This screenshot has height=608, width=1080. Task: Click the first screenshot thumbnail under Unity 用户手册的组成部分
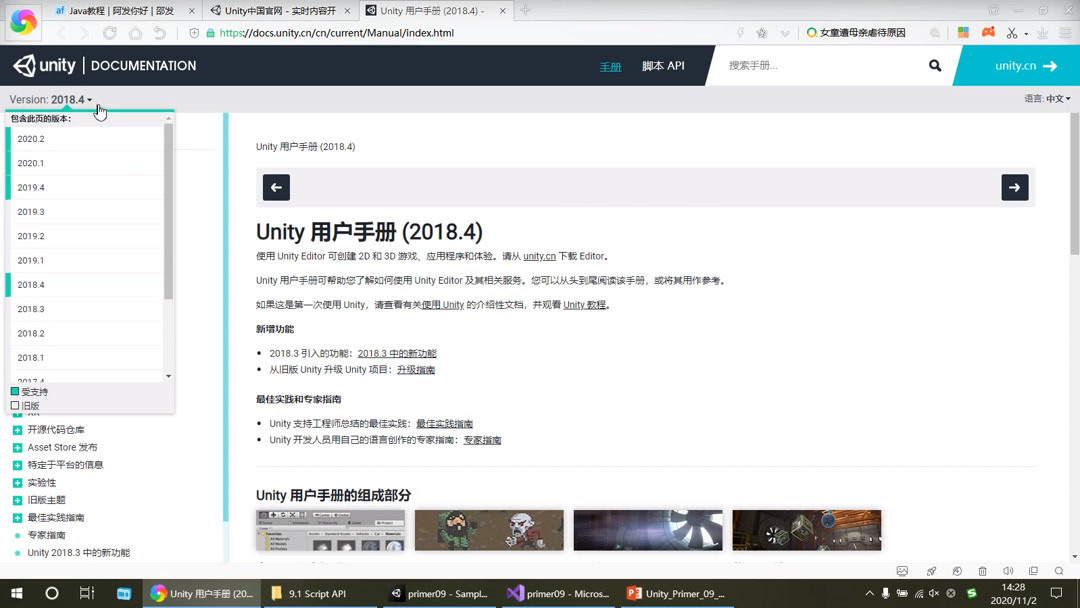[330, 530]
